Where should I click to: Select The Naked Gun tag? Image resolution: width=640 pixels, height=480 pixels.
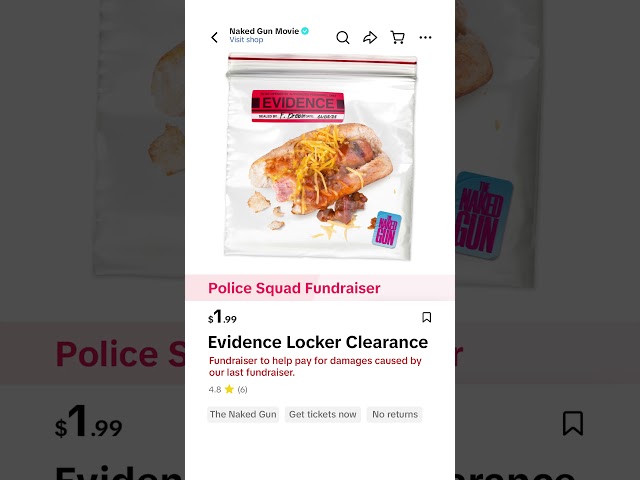[x=243, y=414]
